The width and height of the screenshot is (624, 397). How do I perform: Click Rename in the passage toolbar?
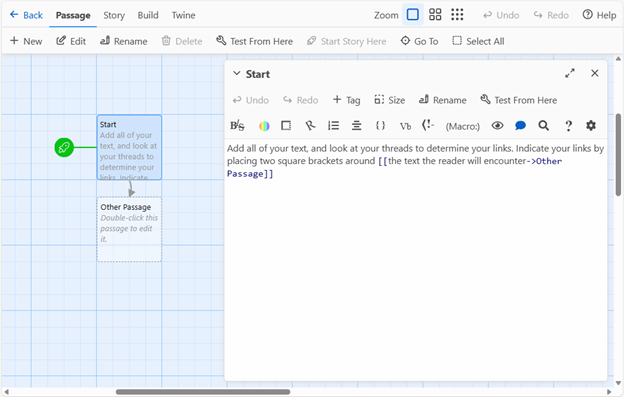click(x=123, y=41)
